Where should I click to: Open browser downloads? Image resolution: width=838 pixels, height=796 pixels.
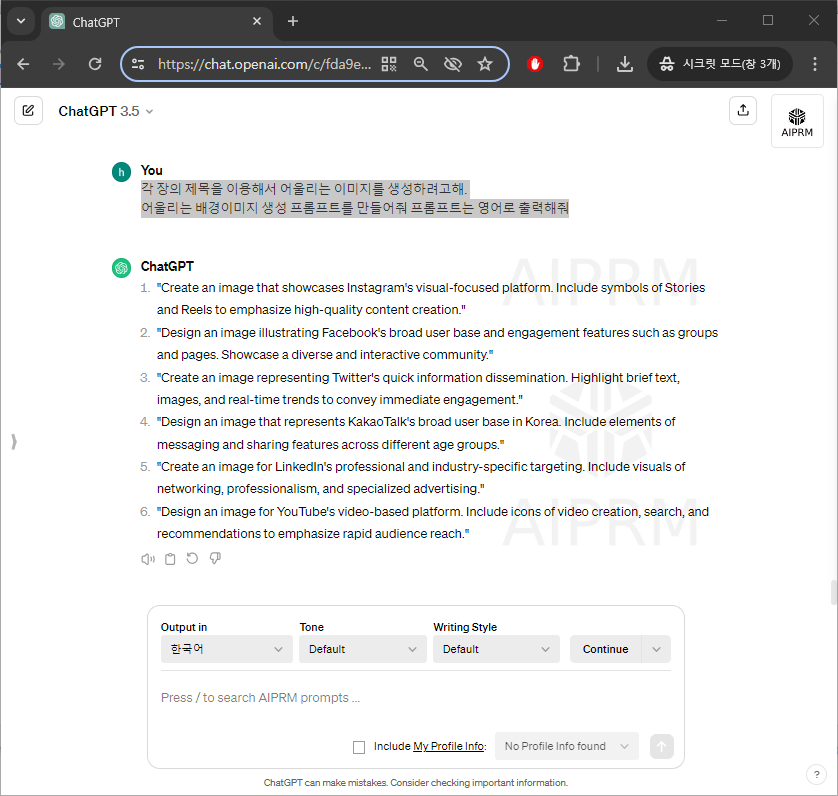625,64
